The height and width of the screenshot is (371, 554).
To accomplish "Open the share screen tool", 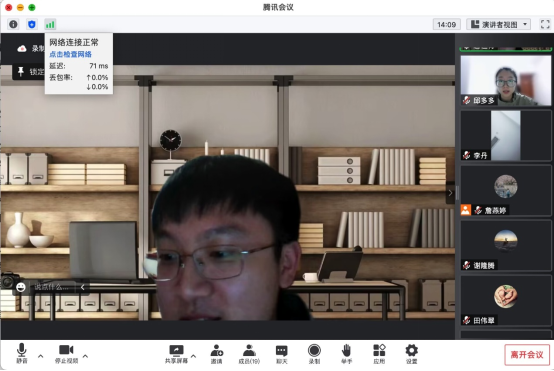I will [x=176, y=354].
